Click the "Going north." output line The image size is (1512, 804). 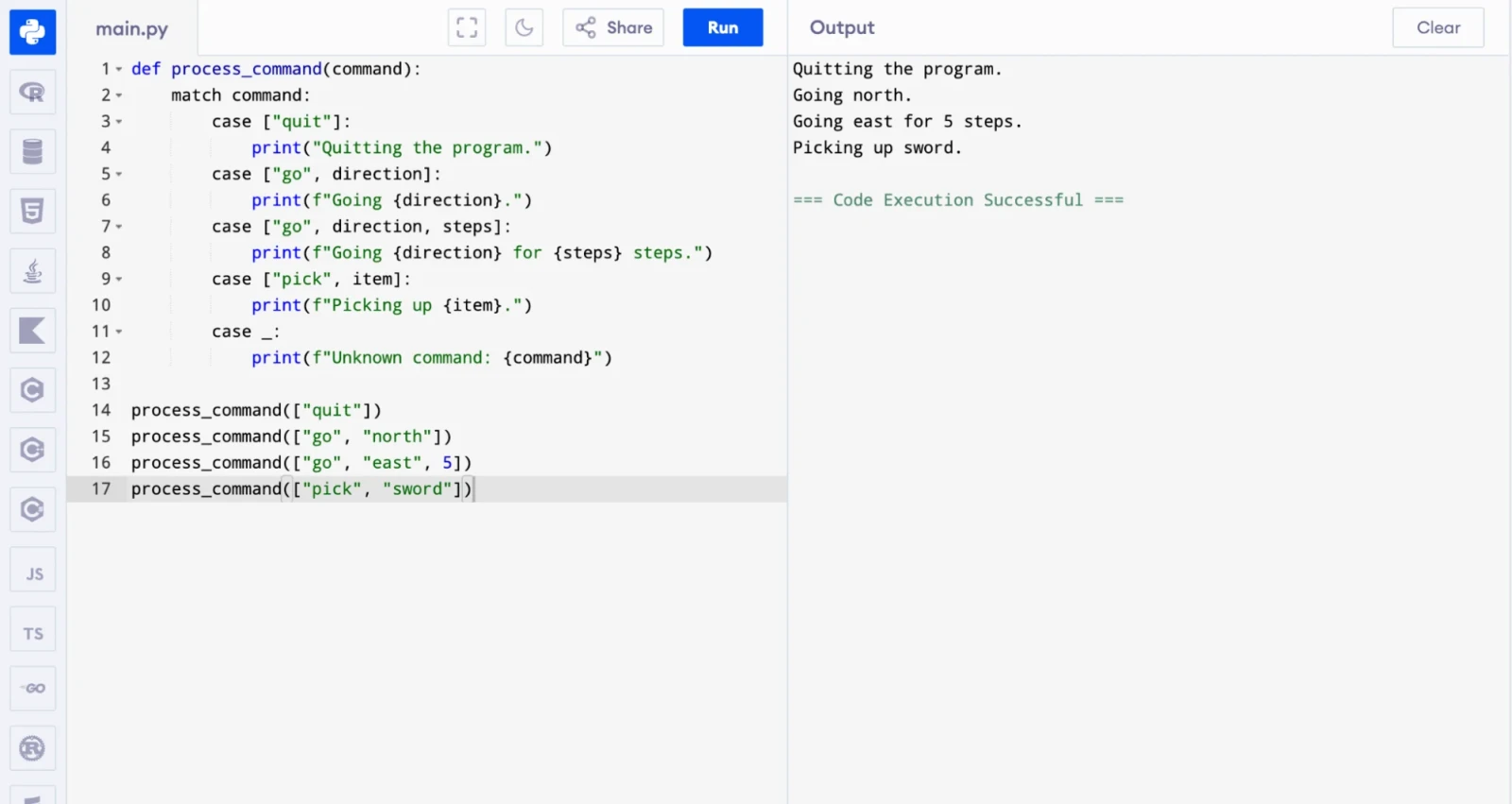(x=852, y=95)
